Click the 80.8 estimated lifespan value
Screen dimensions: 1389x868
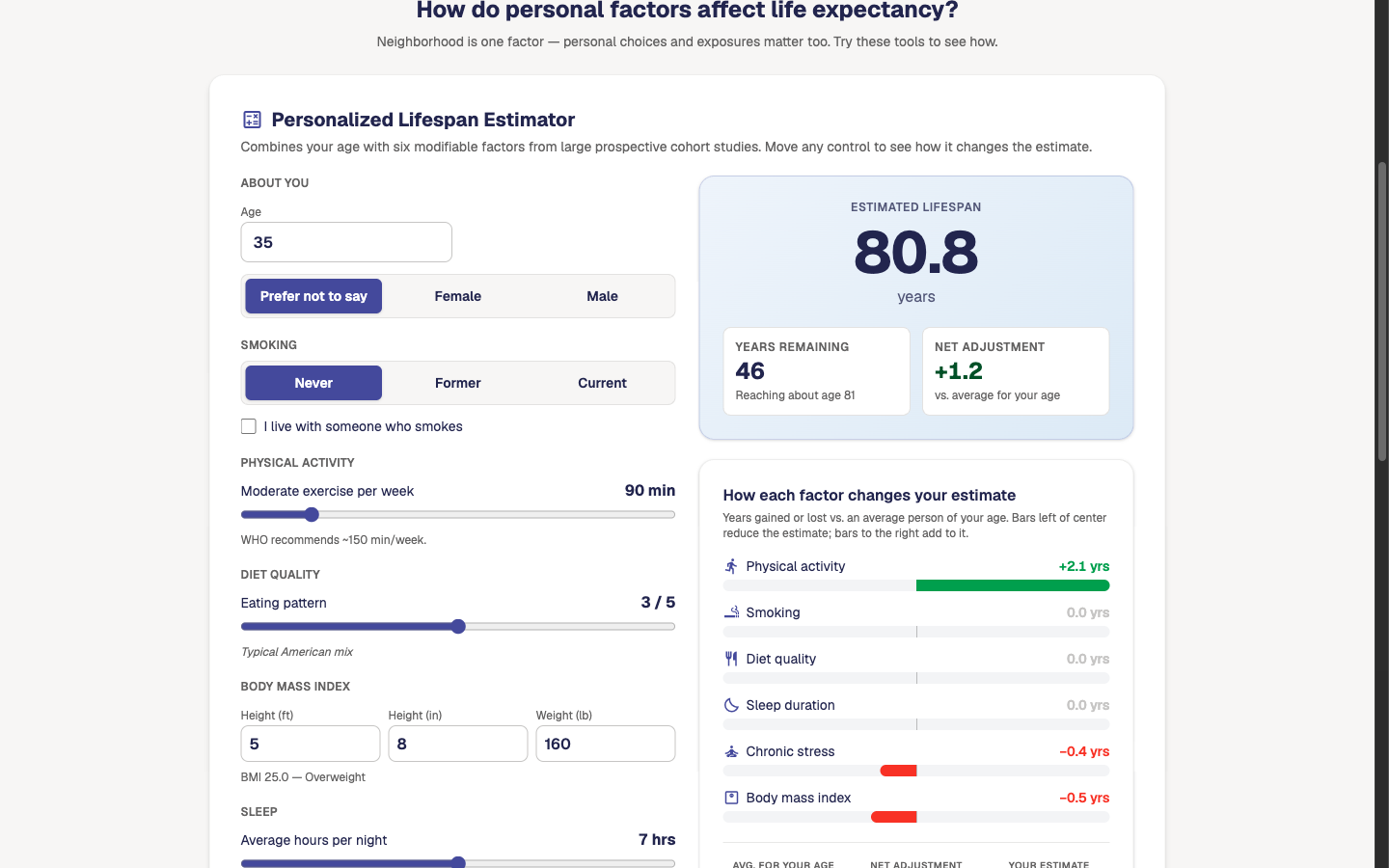(916, 253)
